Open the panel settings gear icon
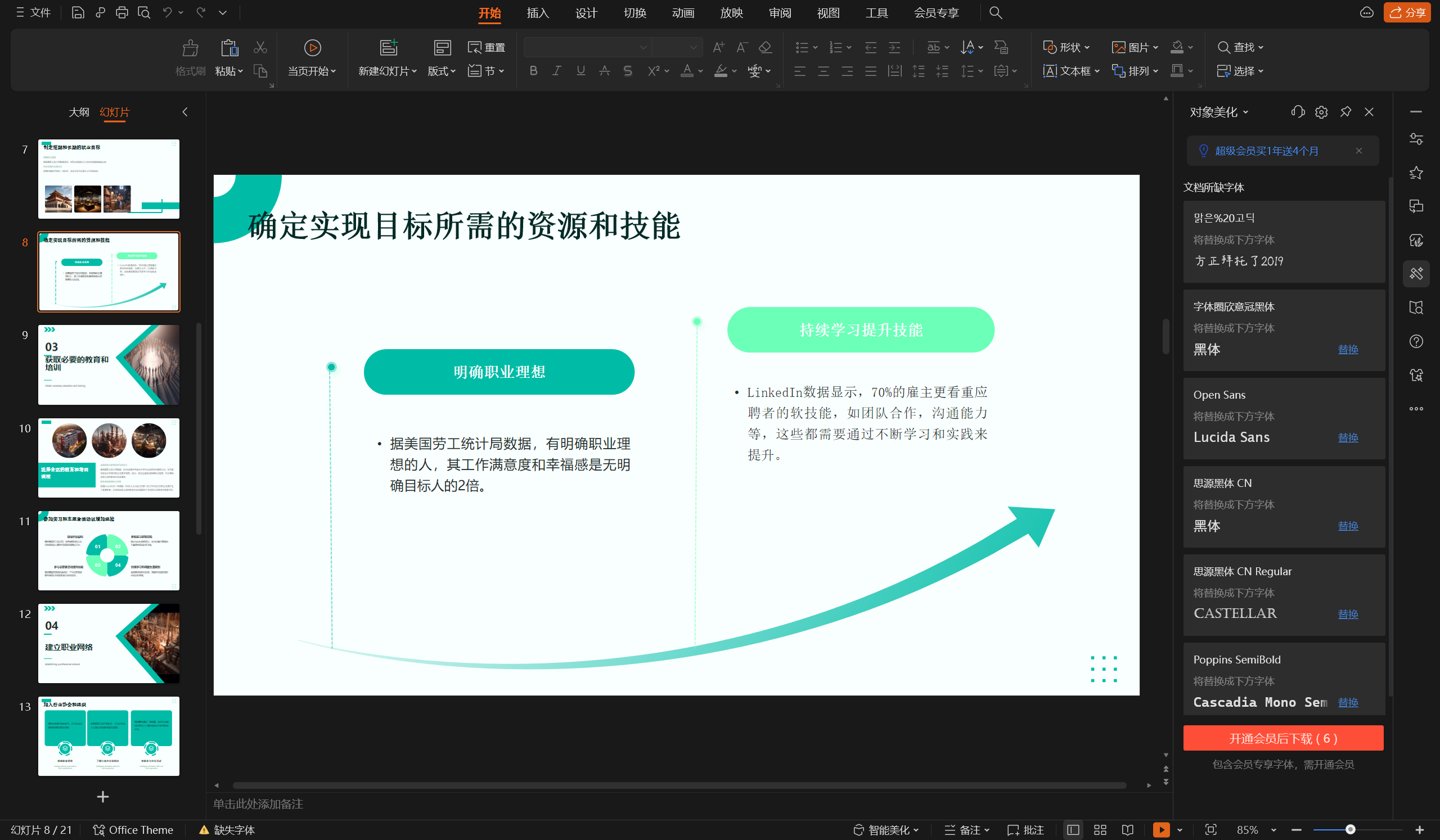This screenshot has width=1440, height=840. pyautogui.click(x=1321, y=112)
